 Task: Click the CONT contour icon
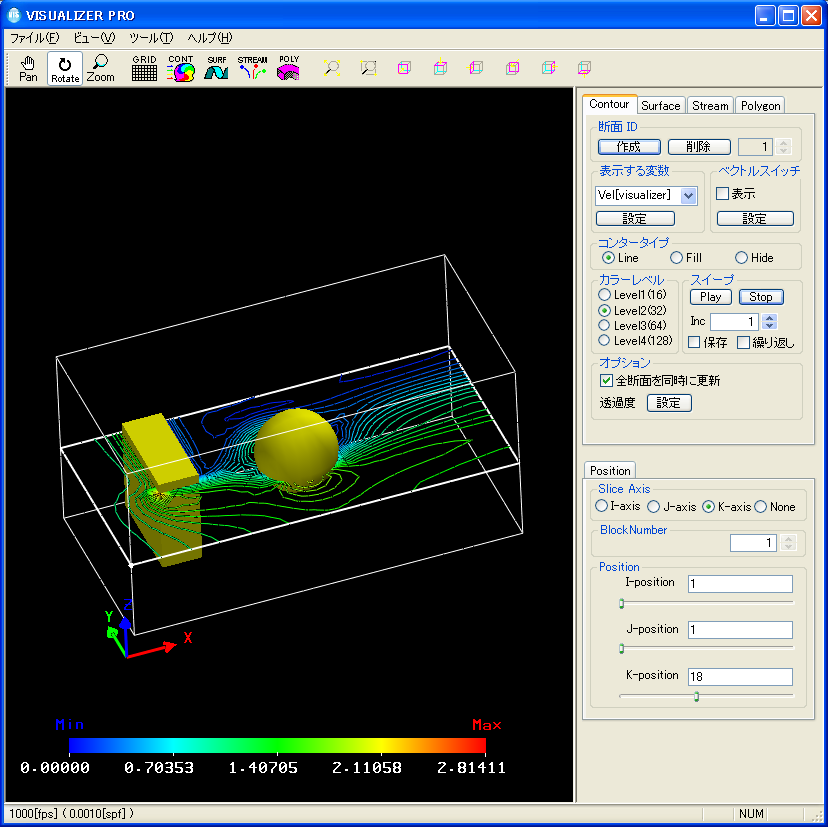(x=181, y=68)
